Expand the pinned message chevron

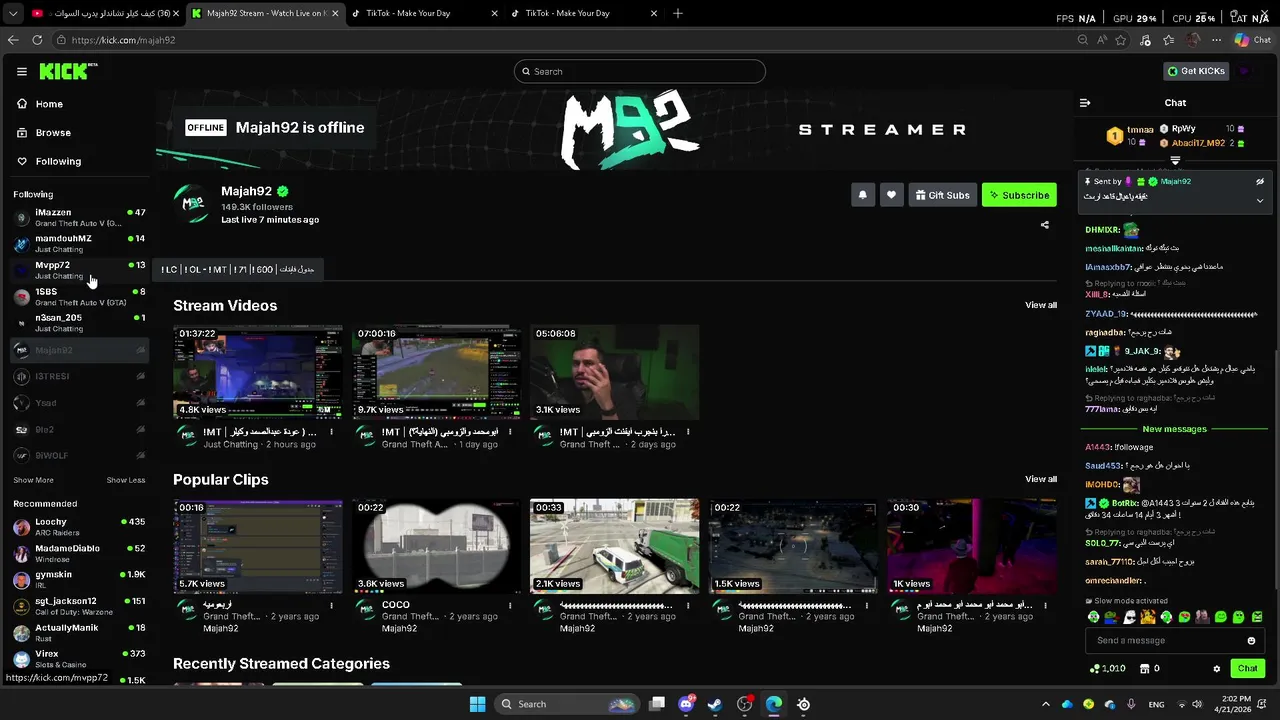tap(1260, 200)
